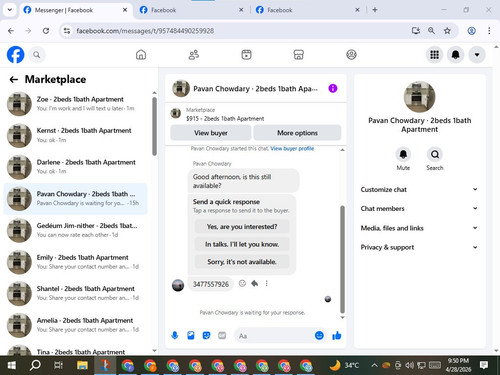Viewport: 500px width, 375px height.
Task: Send quick reply 'In talks. I'll let you know.'
Action: (242, 244)
